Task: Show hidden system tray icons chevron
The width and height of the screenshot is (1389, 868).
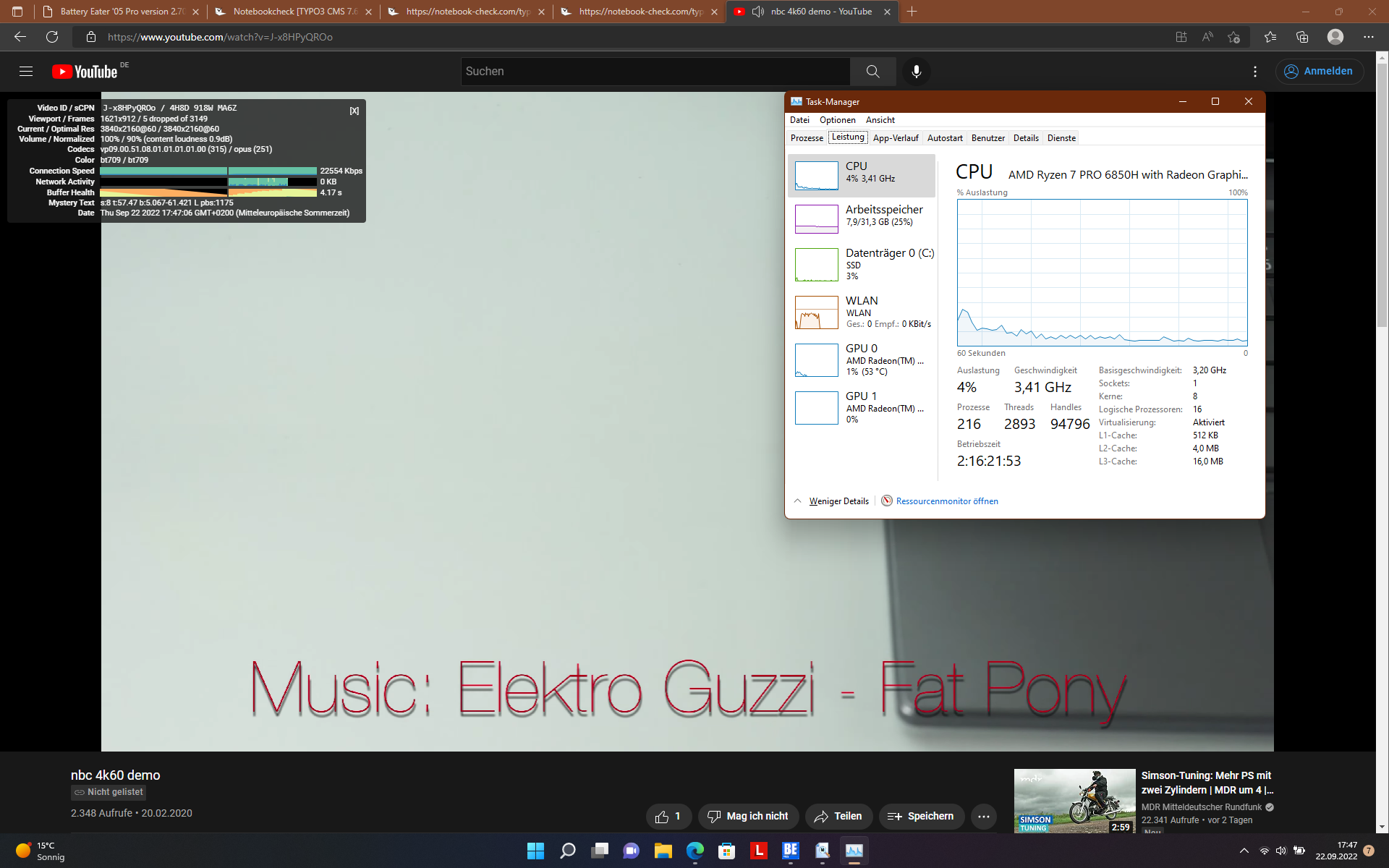Action: [x=1244, y=851]
